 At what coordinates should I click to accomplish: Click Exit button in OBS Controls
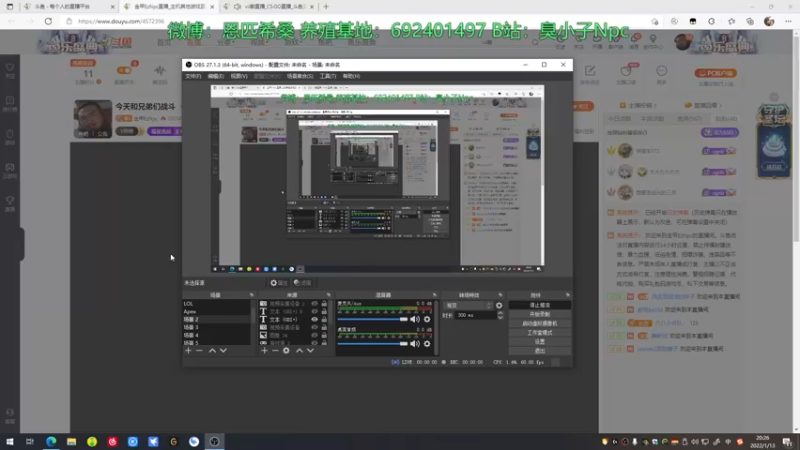[540, 351]
